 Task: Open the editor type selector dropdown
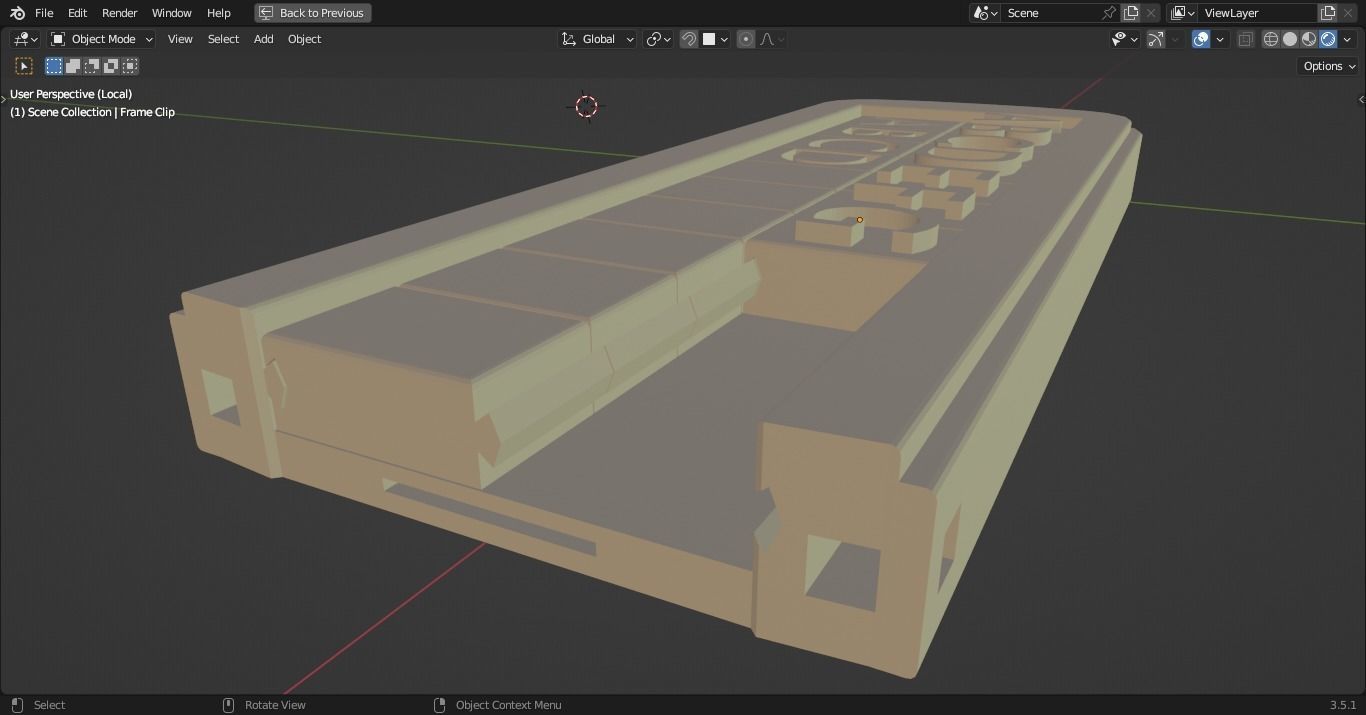coord(25,39)
